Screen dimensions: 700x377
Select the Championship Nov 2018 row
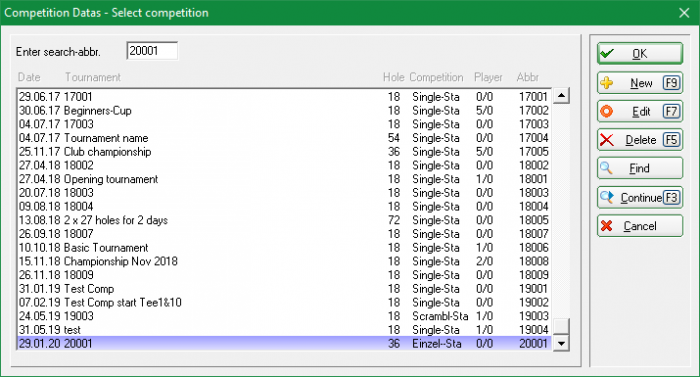tap(284, 261)
